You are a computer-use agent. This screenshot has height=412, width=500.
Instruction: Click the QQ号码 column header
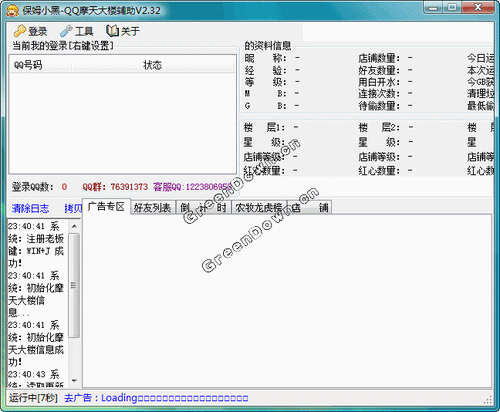pyautogui.click(x=40, y=65)
